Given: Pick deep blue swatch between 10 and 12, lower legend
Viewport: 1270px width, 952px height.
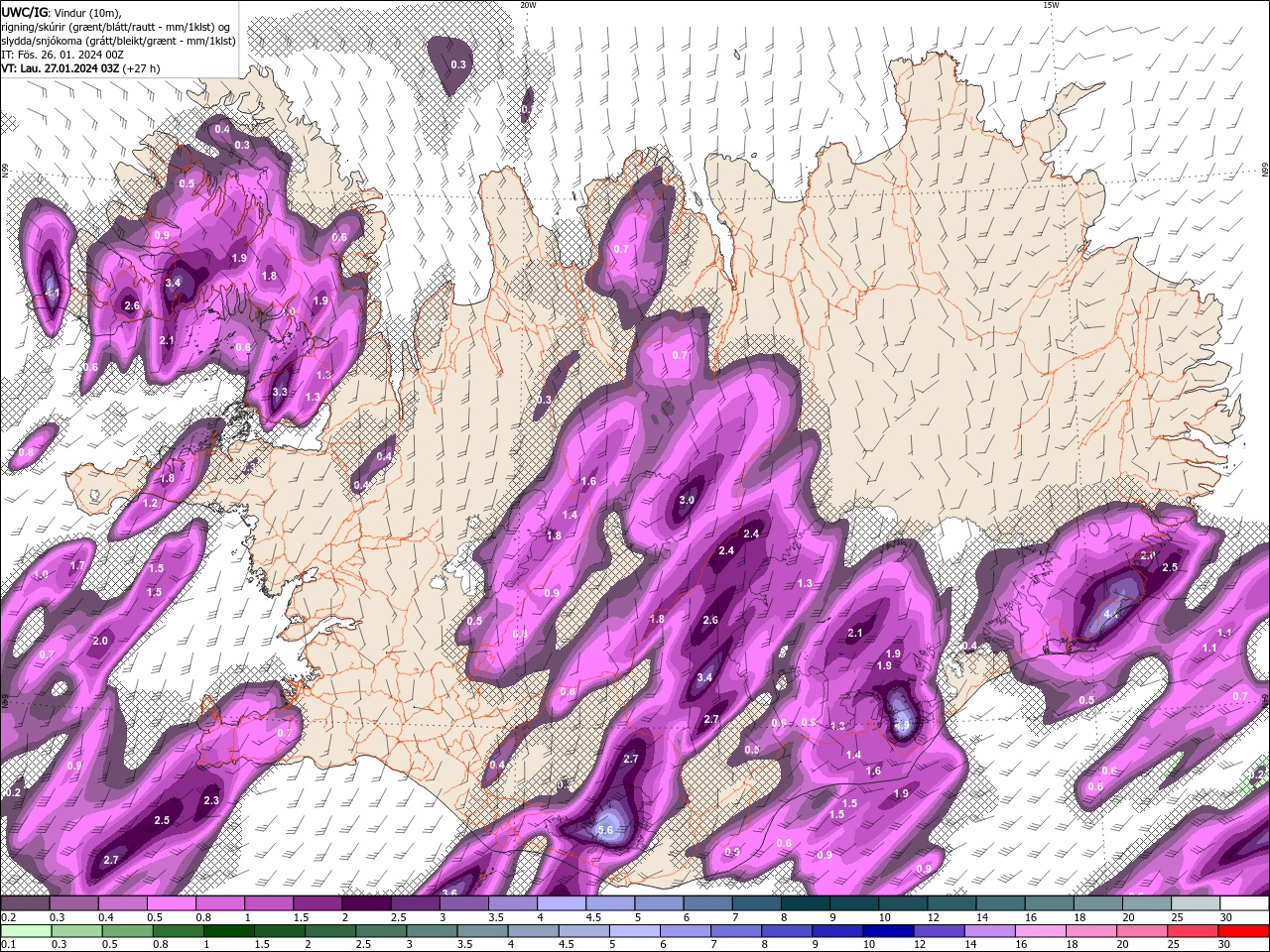Looking at the screenshot, I should [x=888, y=931].
